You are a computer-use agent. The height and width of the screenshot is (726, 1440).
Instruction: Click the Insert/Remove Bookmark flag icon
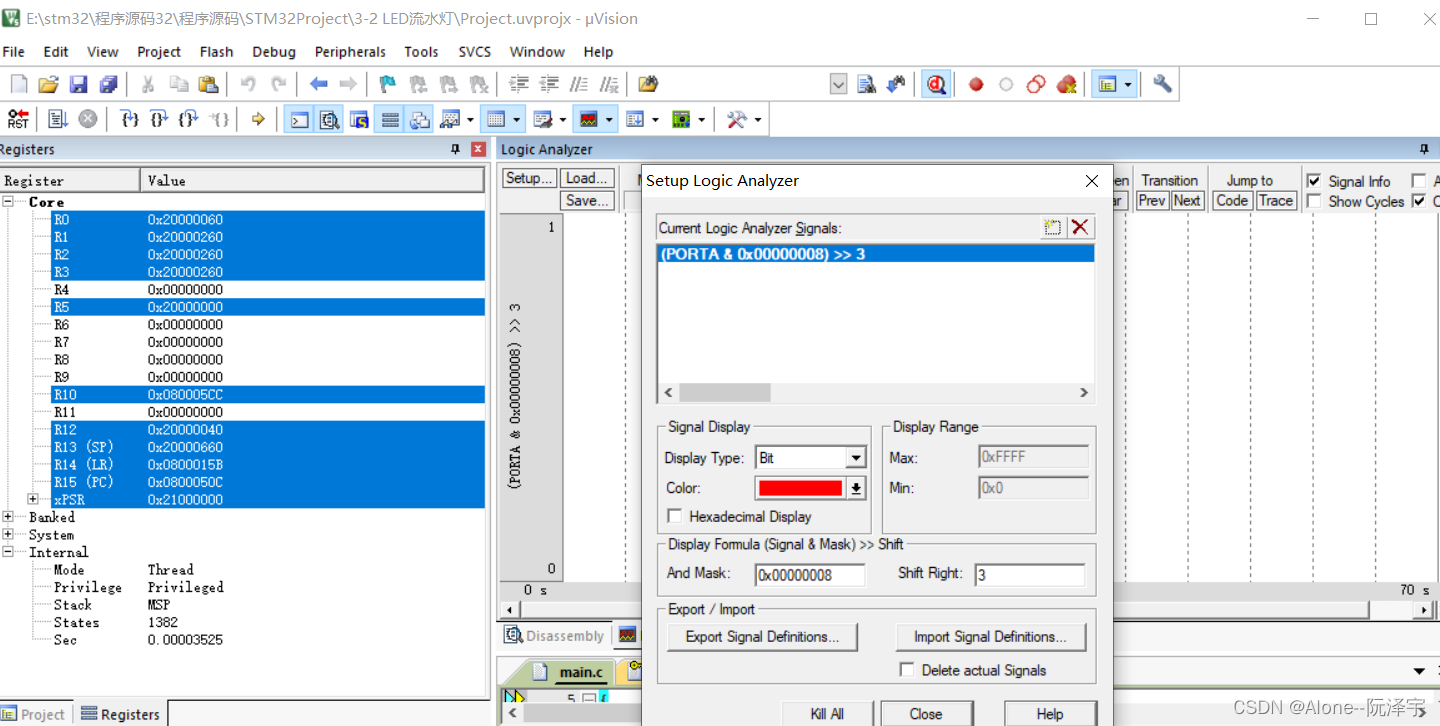(x=388, y=84)
